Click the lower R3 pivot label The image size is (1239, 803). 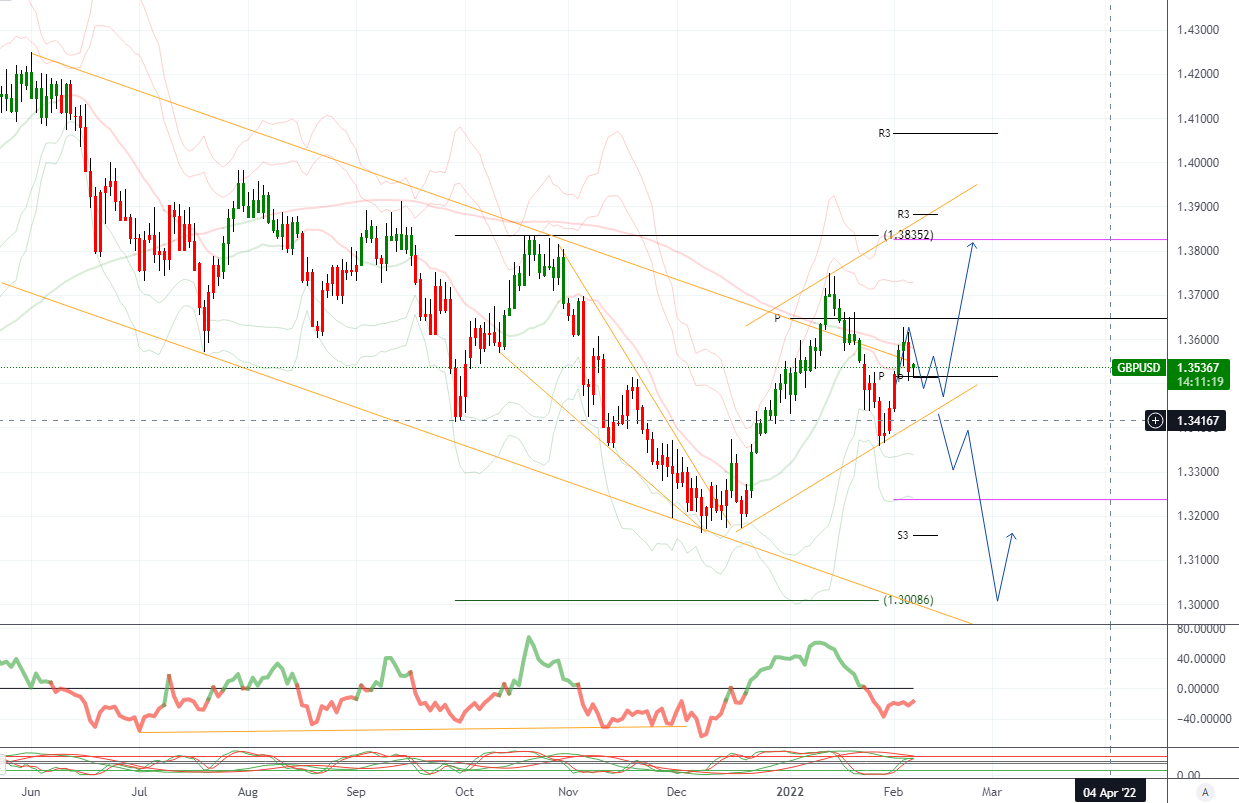point(903,214)
